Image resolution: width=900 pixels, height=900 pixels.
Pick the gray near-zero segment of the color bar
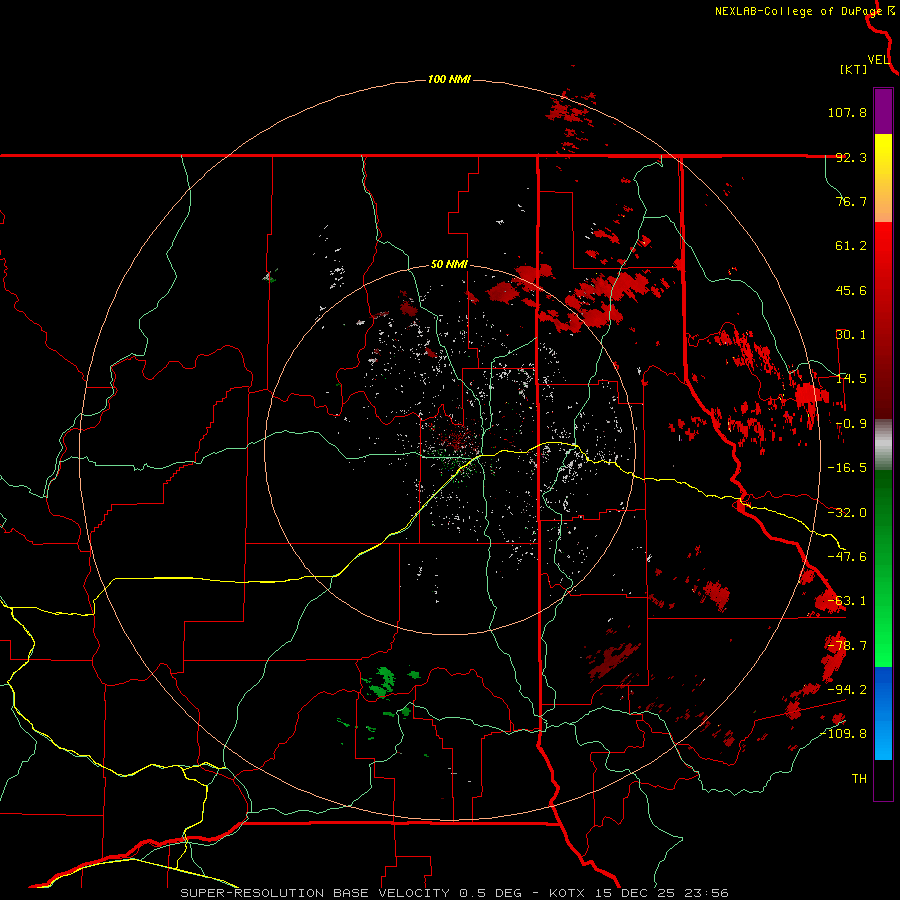[x=883, y=445]
